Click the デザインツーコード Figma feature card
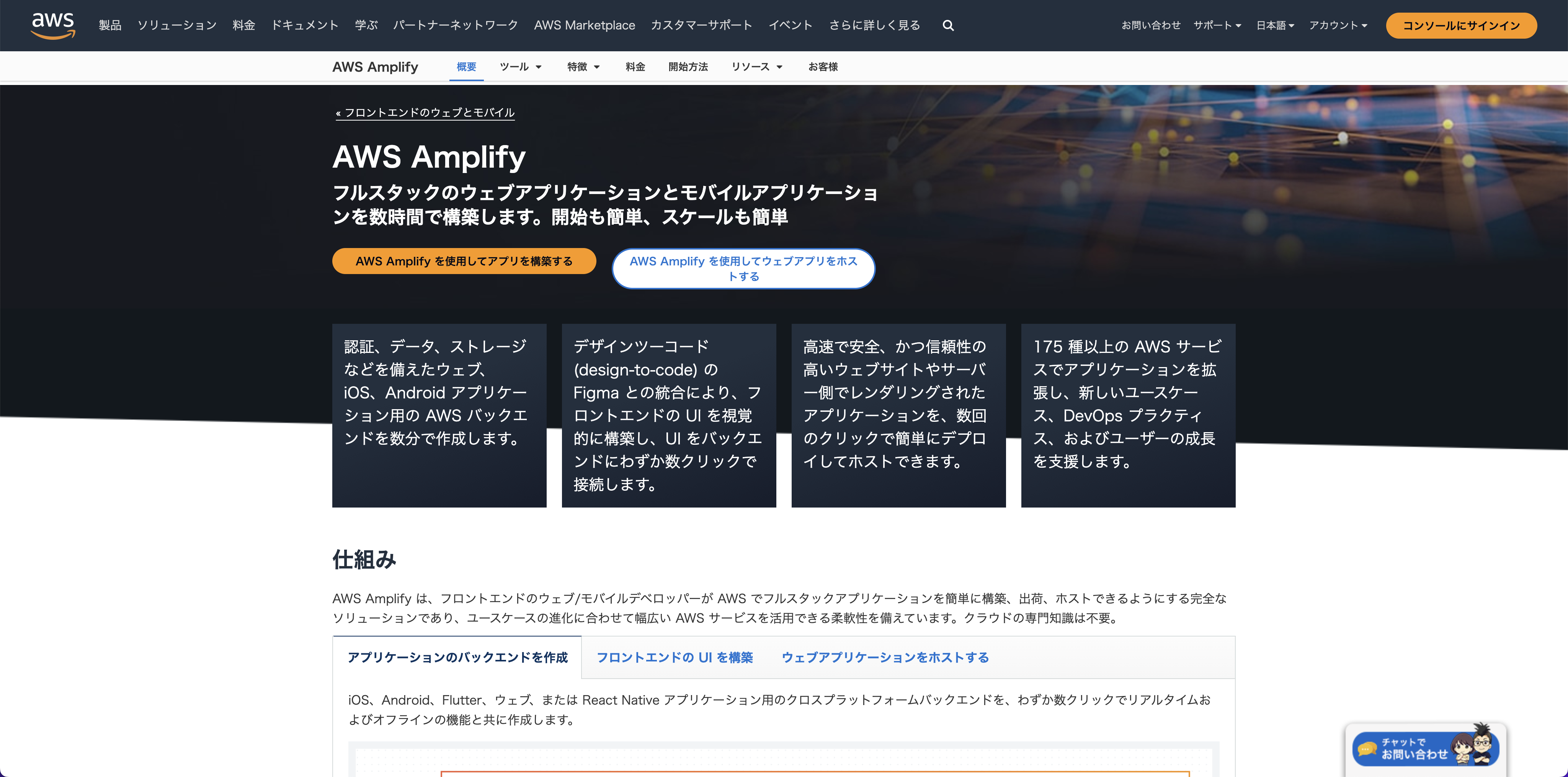The image size is (1568, 777). coord(668,415)
